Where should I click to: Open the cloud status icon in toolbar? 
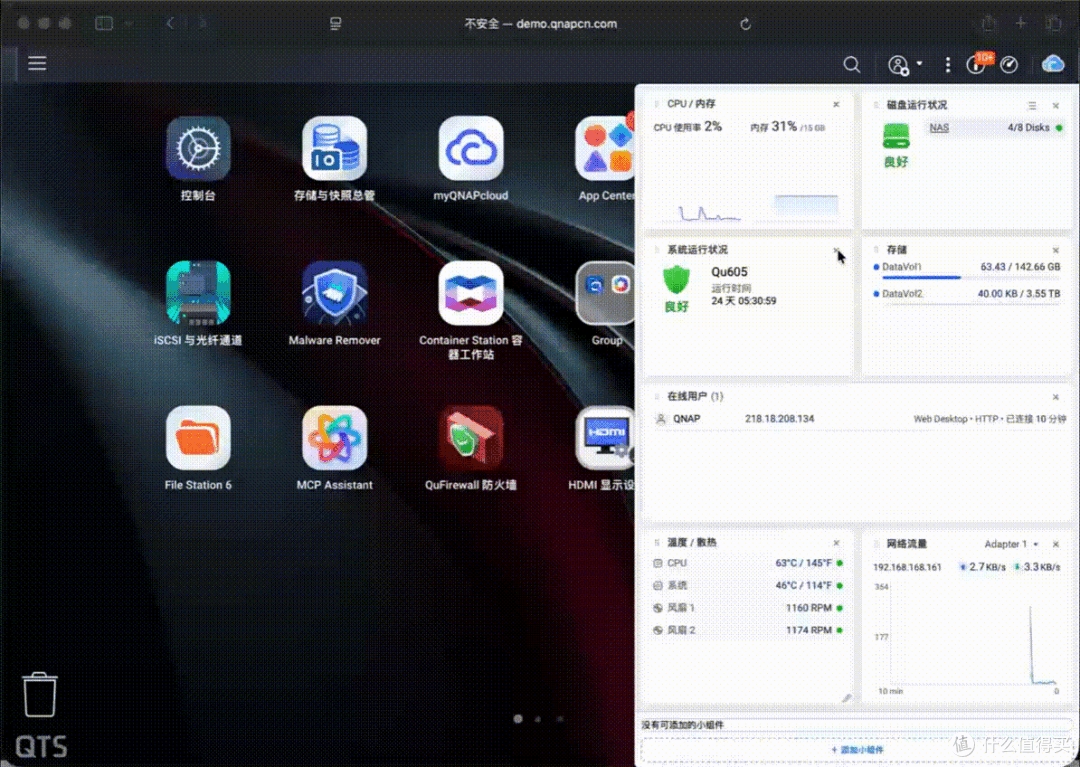point(1053,64)
